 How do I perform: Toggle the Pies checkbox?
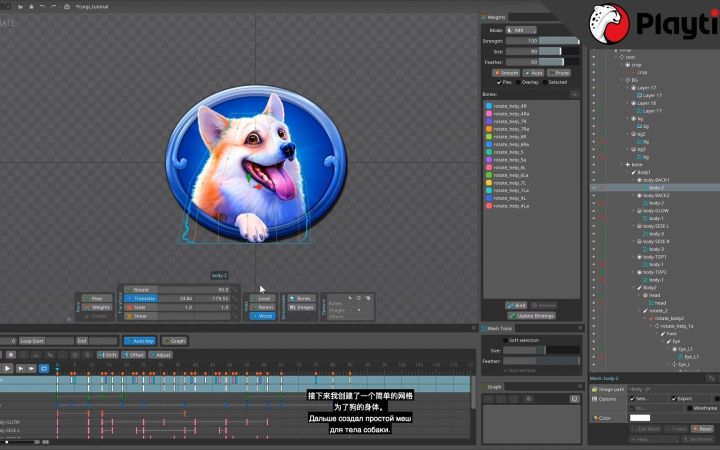[499, 82]
